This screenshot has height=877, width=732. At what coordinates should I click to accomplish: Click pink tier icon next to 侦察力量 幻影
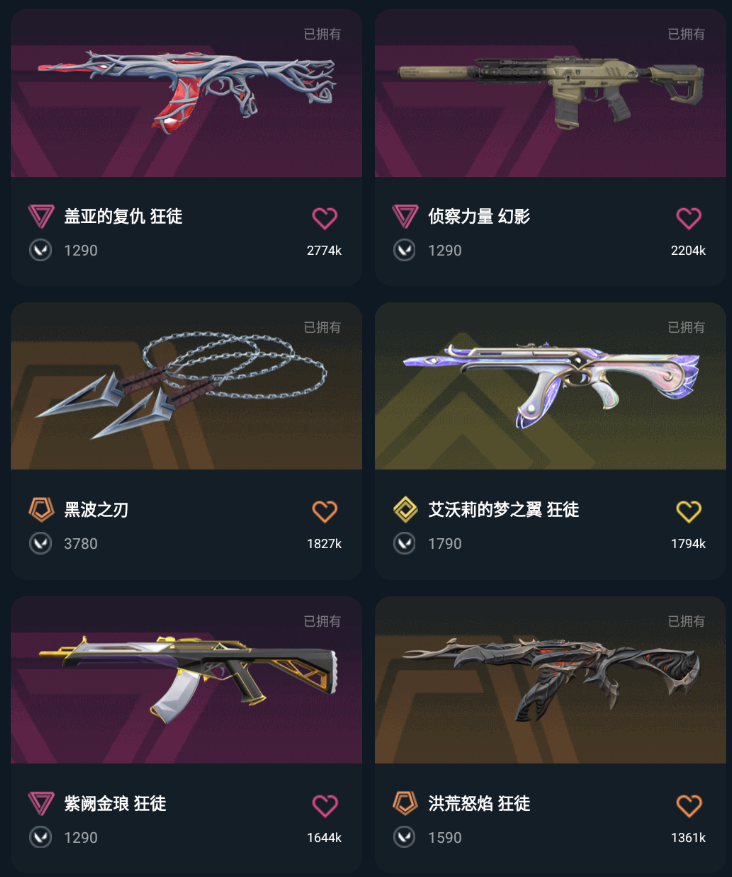[x=405, y=216]
